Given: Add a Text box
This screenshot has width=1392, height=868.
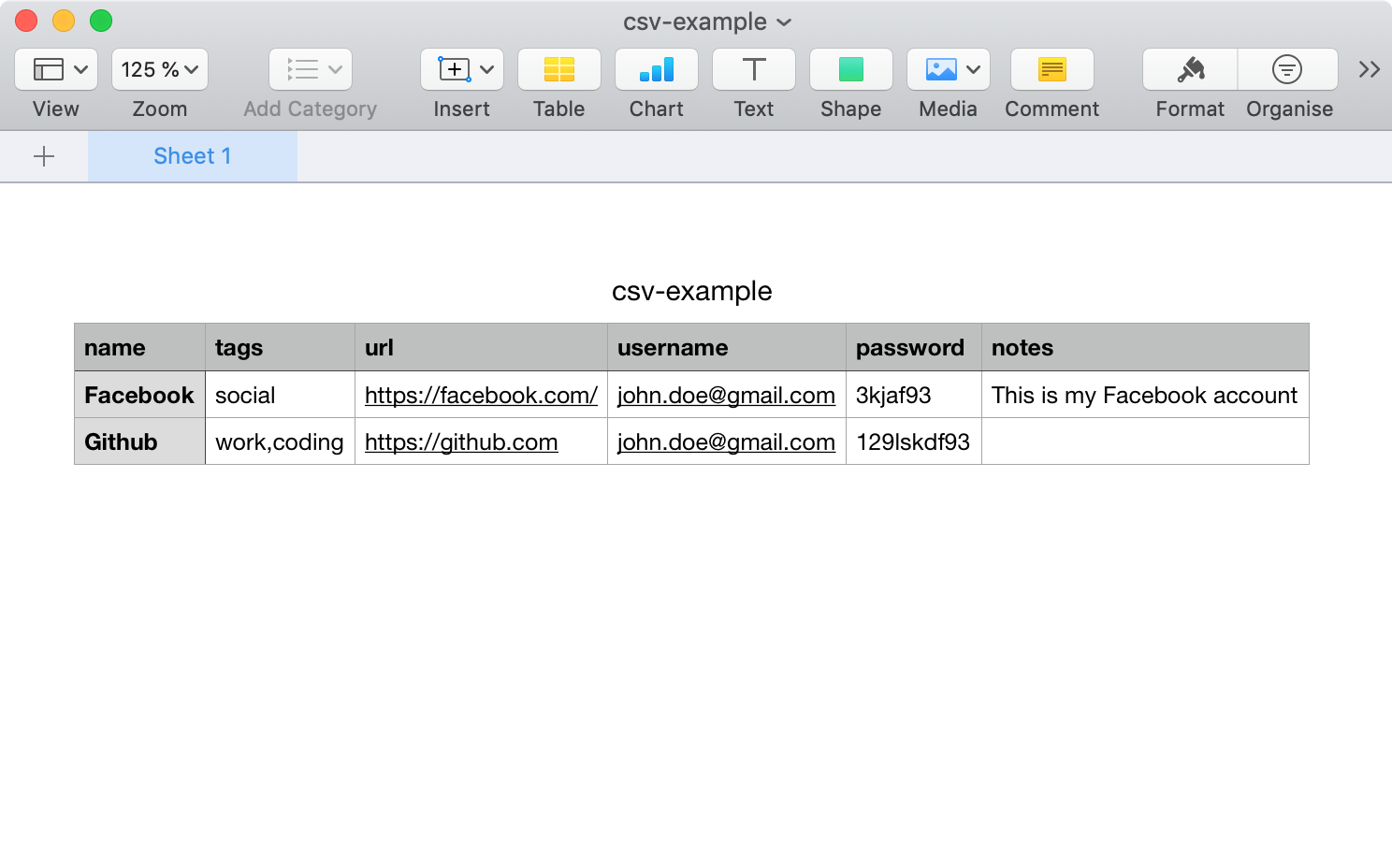Looking at the screenshot, I should 754,70.
